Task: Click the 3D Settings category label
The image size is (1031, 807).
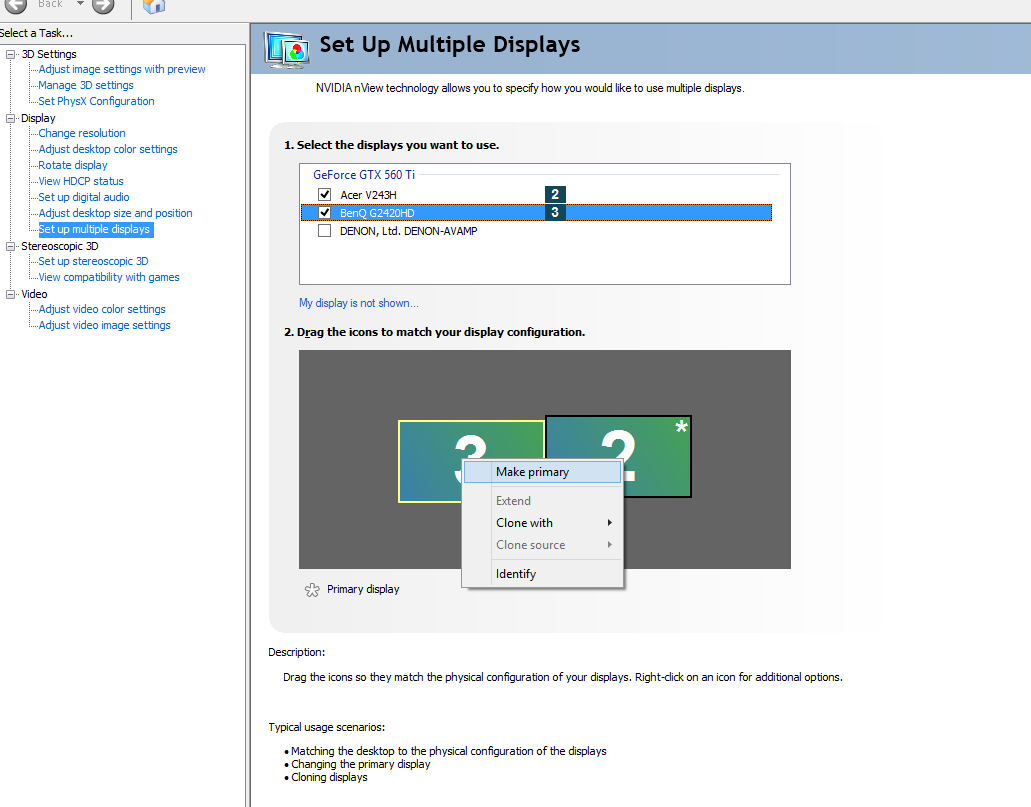Action: (49, 54)
